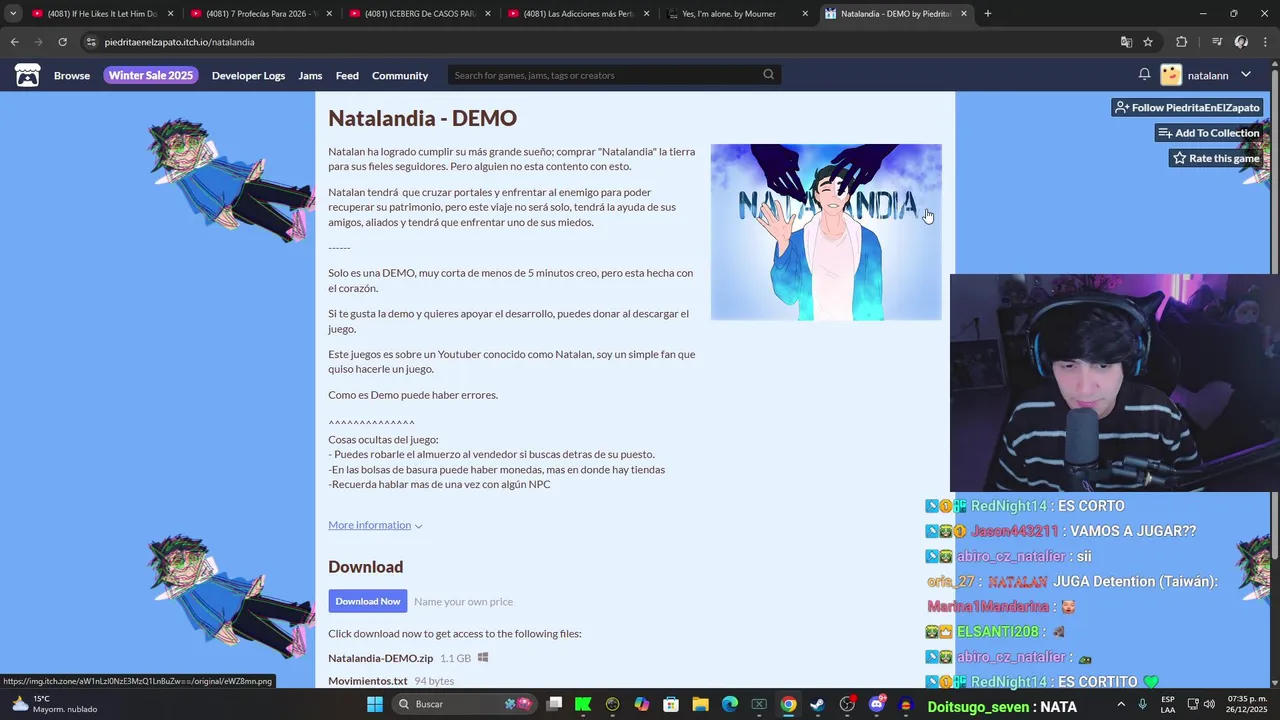Click the Movimientos.txt file name
The image size is (1280, 720).
pos(367,681)
